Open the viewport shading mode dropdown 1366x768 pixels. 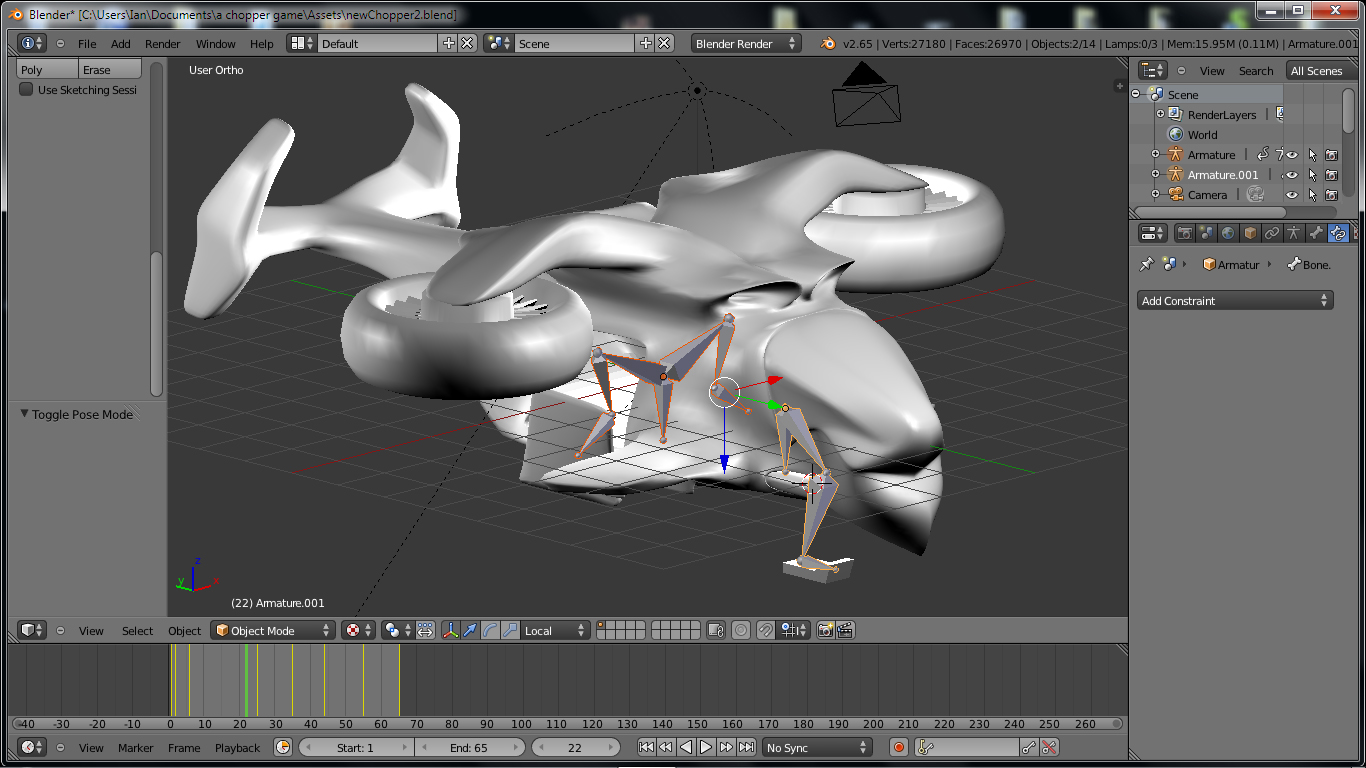(x=358, y=630)
